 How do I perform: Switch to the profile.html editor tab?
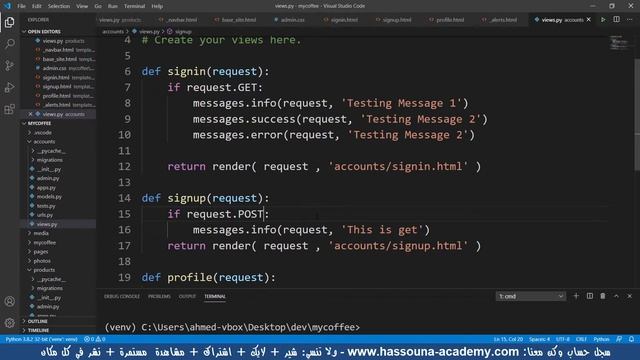click(450, 20)
